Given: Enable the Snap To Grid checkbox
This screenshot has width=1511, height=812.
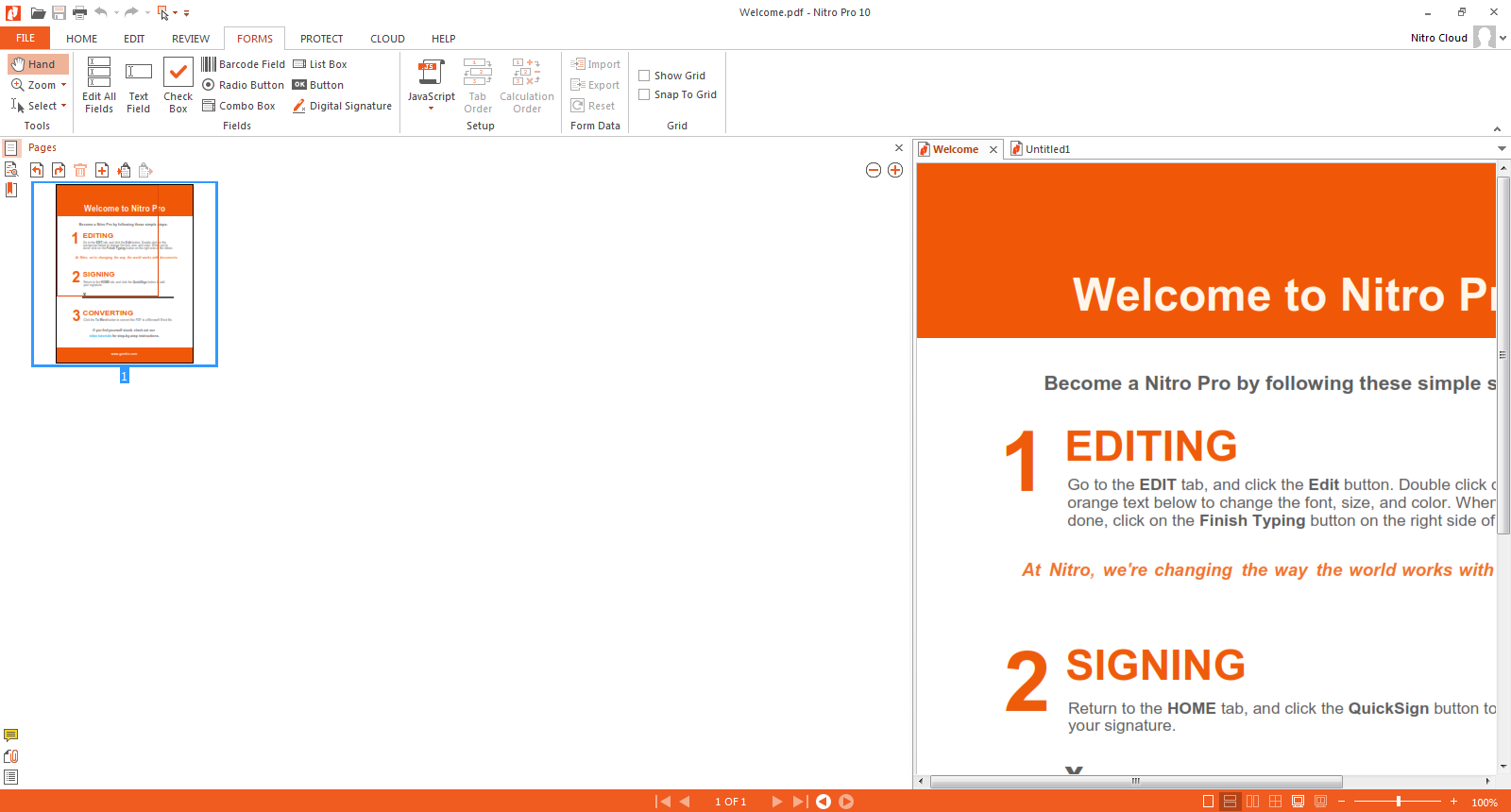Looking at the screenshot, I should click(644, 94).
